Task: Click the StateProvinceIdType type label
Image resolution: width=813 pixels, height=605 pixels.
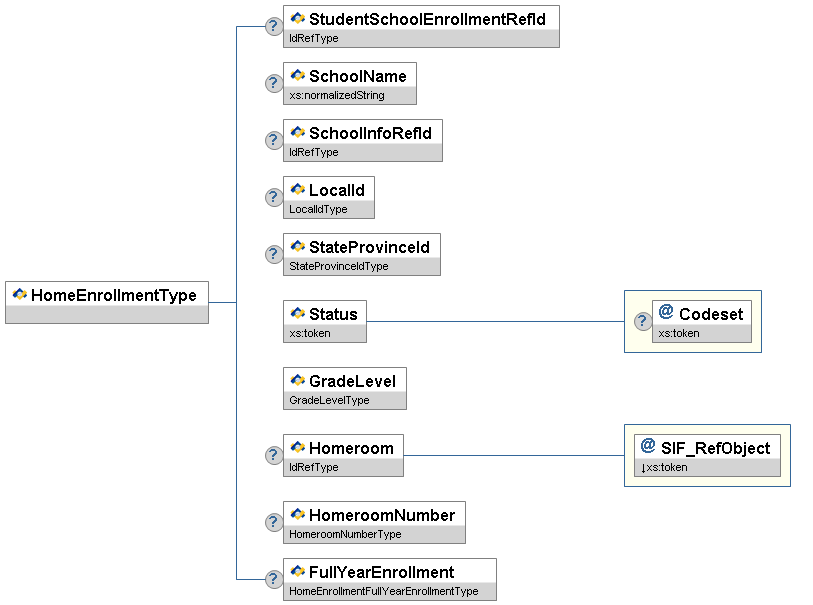Action: point(338,267)
